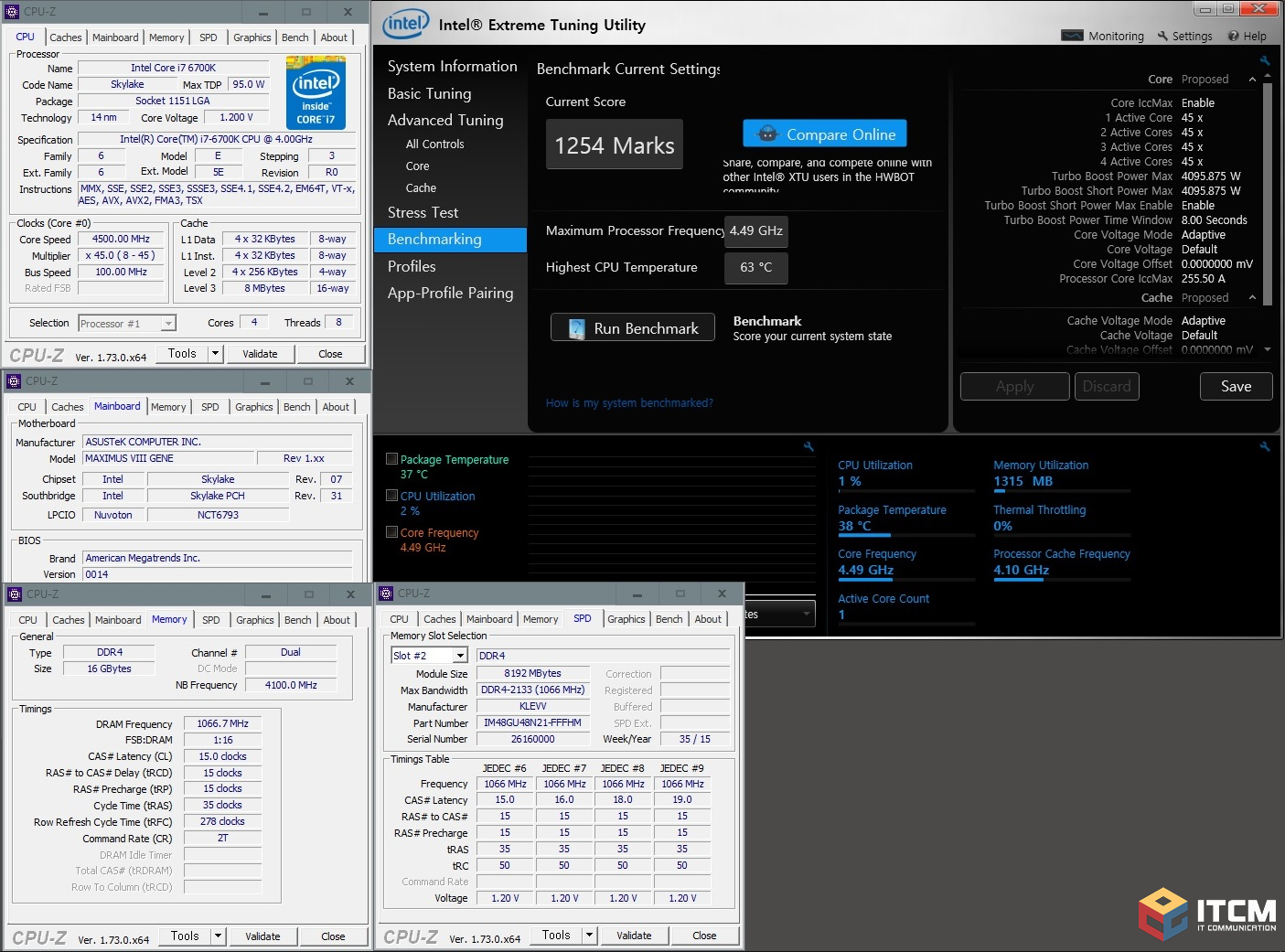This screenshot has width=1285, height=952.
Task: Click Validate in the top CPU-Z window
Action: 260,354
